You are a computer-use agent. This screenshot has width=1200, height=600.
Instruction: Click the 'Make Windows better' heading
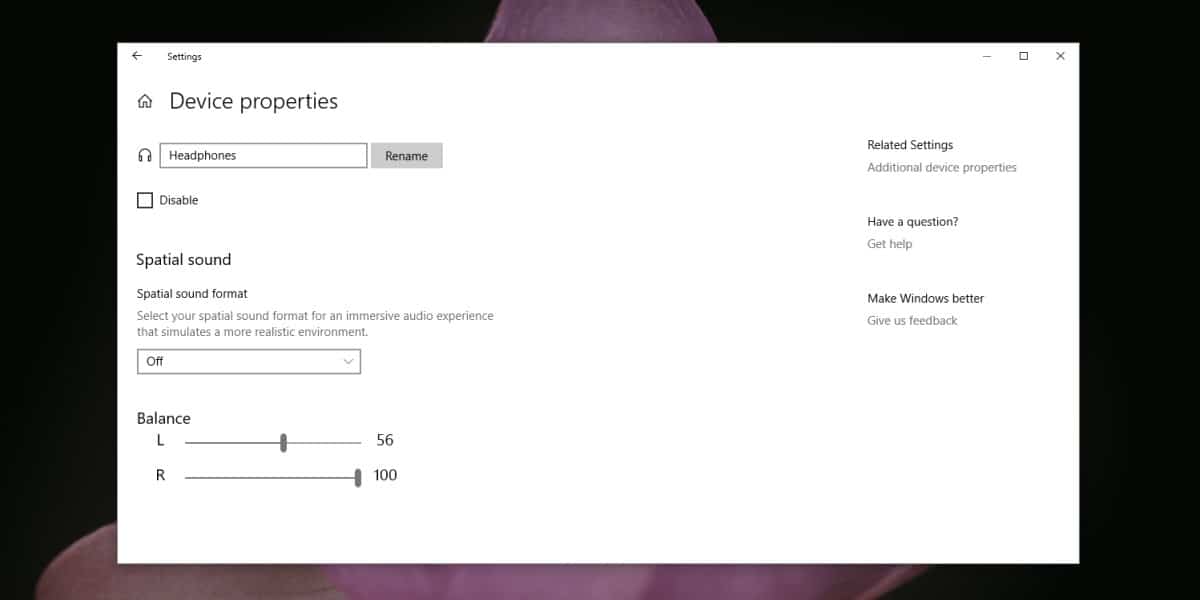(926, 298)
